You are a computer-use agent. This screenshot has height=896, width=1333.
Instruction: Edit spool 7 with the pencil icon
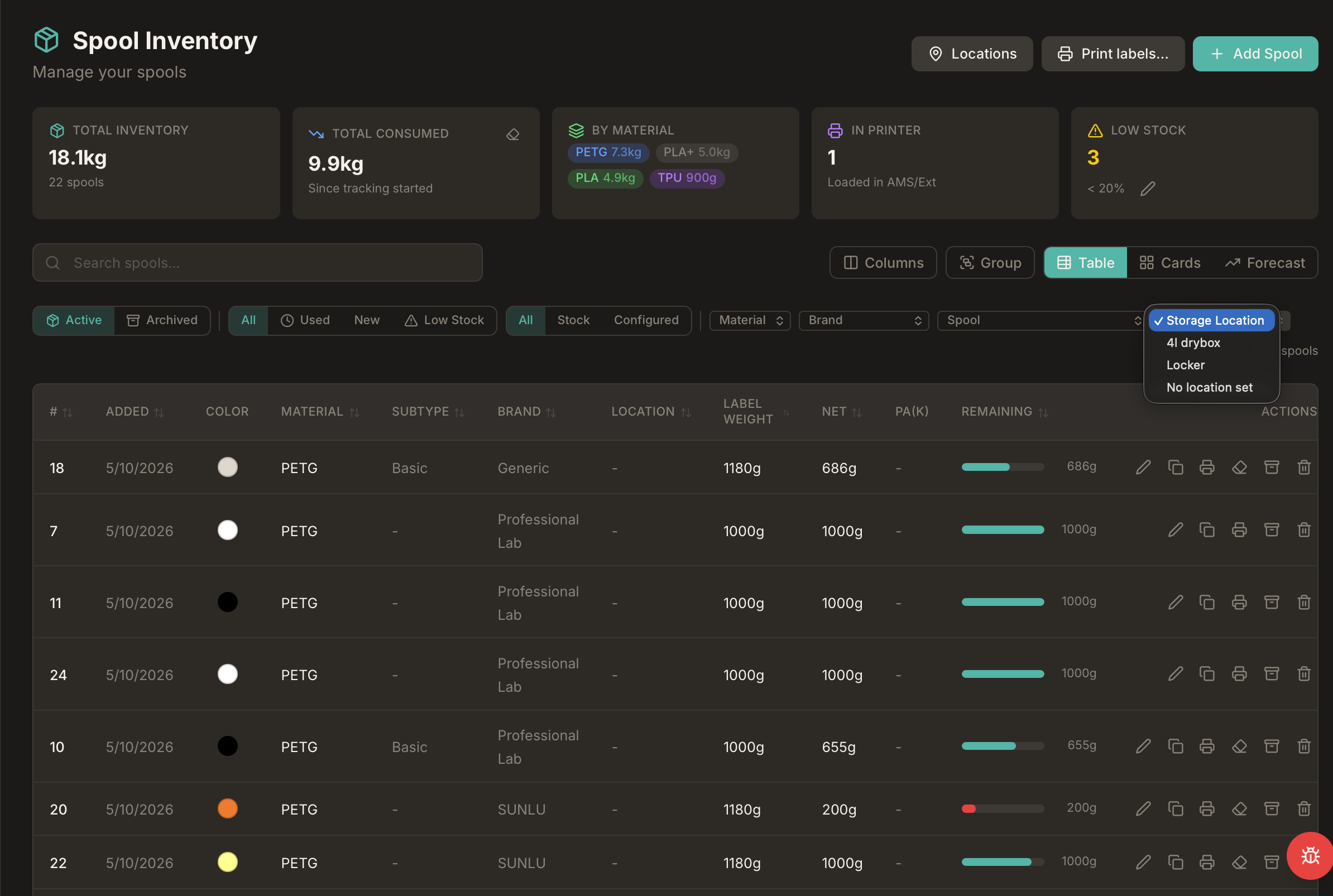point(1175,529)
